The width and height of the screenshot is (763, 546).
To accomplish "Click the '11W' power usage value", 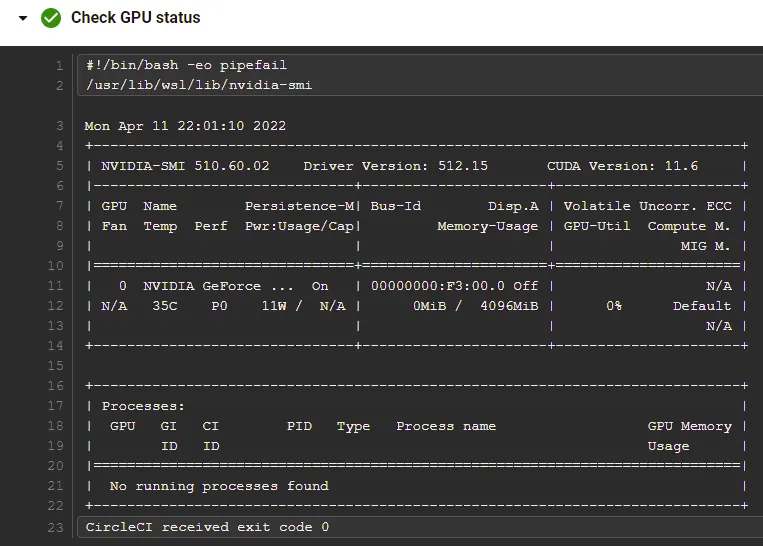I will click(x=274, y=306).
